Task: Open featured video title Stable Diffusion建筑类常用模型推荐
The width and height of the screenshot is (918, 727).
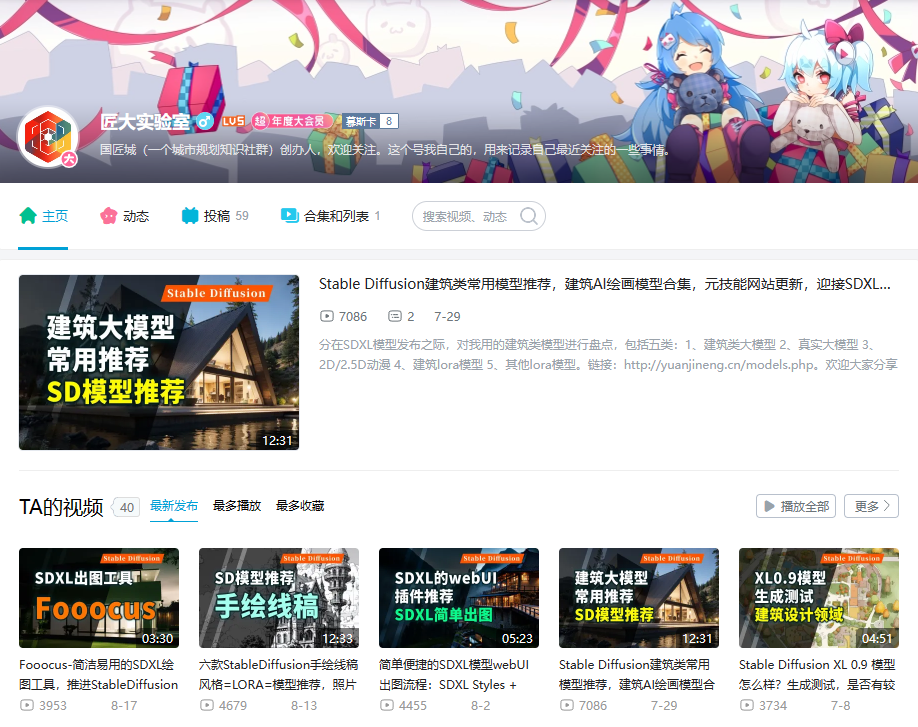Action: (x=604, y=284)
